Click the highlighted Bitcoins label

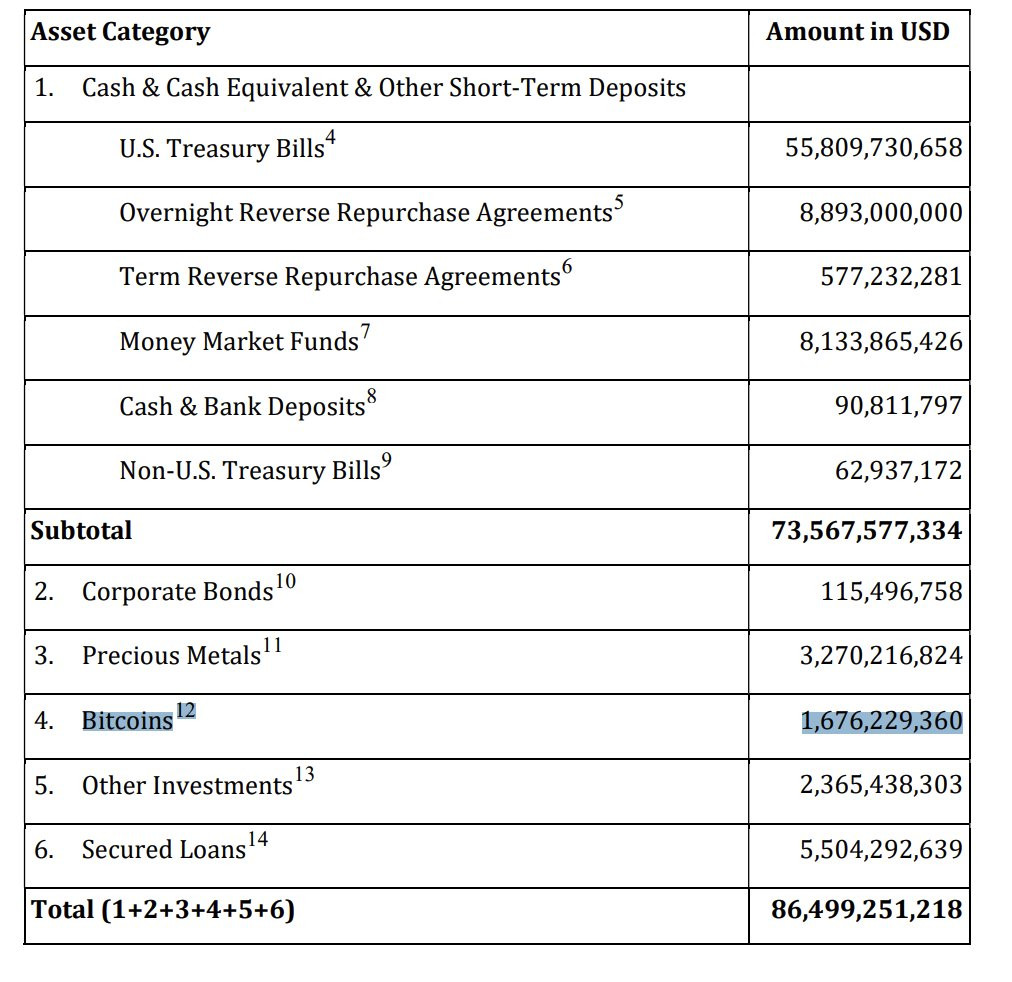[x=128, y=721]
